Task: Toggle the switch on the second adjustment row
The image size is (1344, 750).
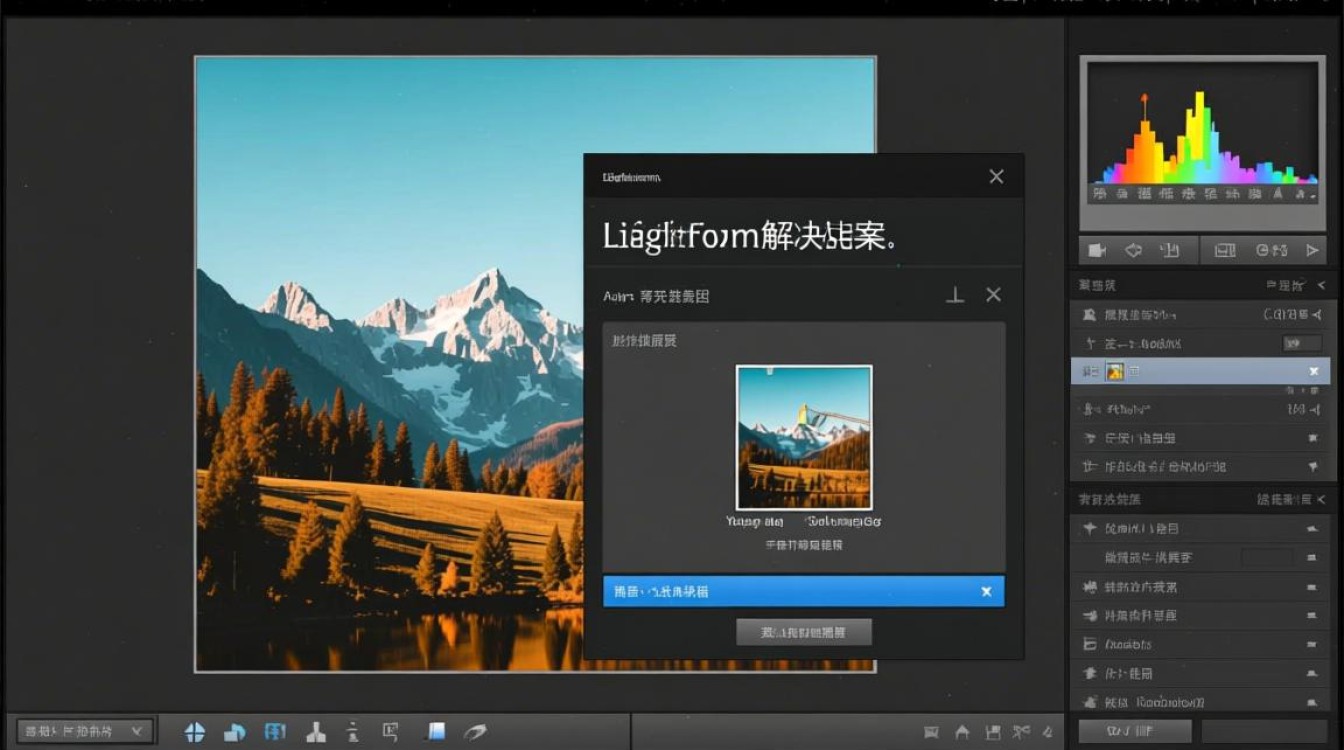Action: [1300, 342]
